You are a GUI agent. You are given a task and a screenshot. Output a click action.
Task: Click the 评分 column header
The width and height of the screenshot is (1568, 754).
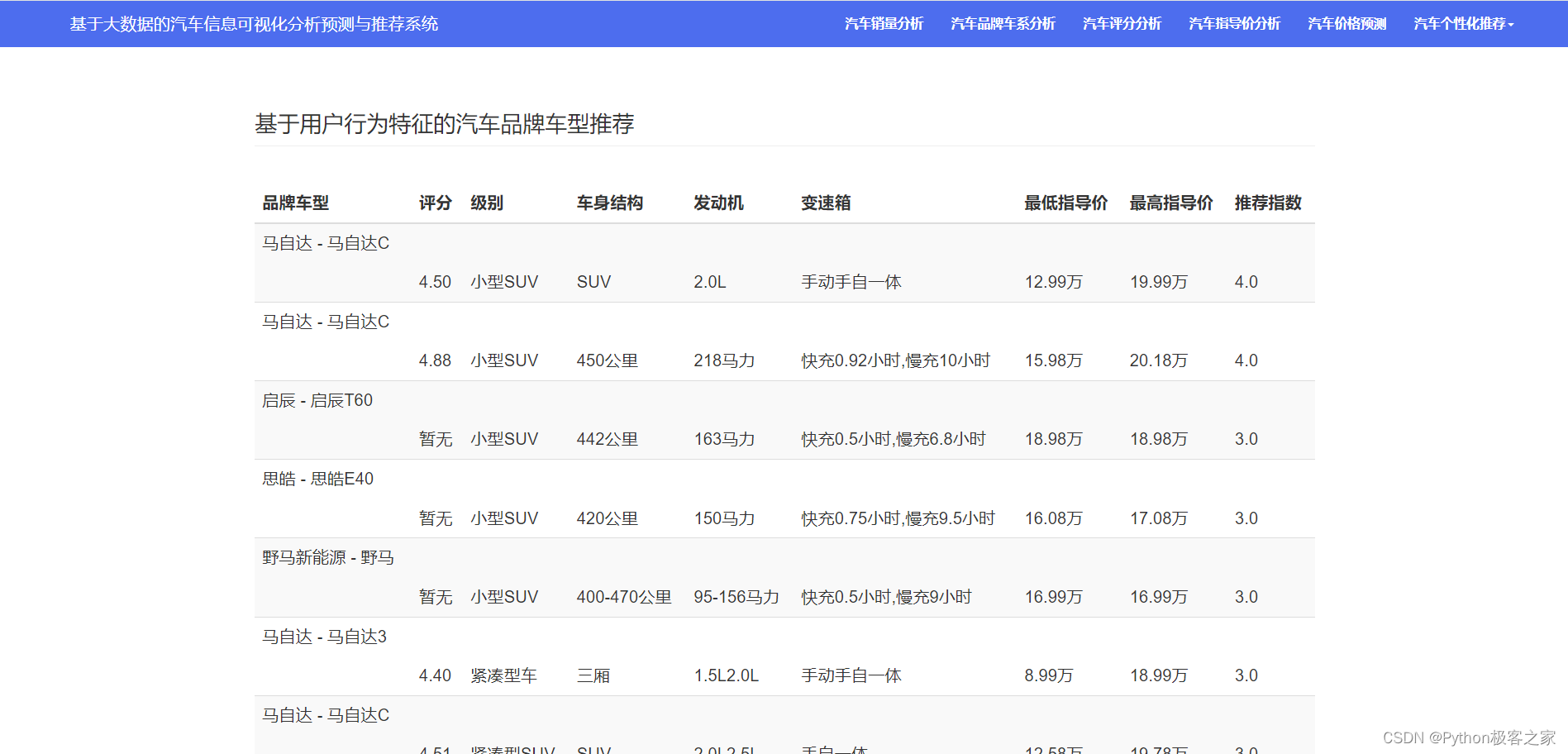(x=435, y=203)
